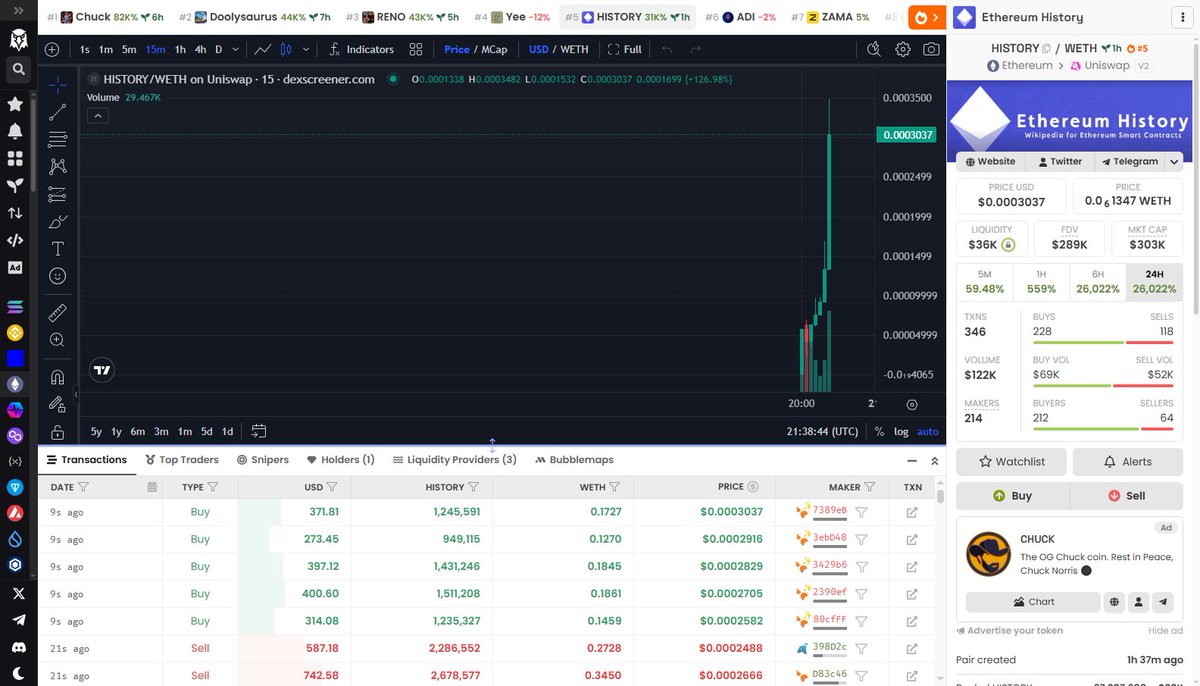This screenshot has width=1200, height=686.
Task: Open transaction link for 2390ef row
Action: pyautogui.click(x=912, y=593)
